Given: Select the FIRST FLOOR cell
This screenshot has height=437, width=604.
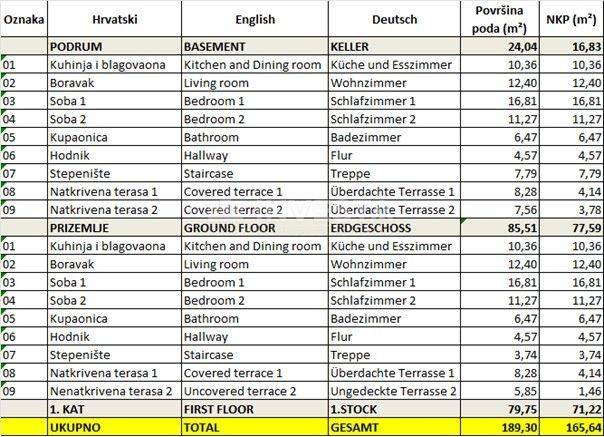Looking at the screenshot, I should (x=224, y=409).
